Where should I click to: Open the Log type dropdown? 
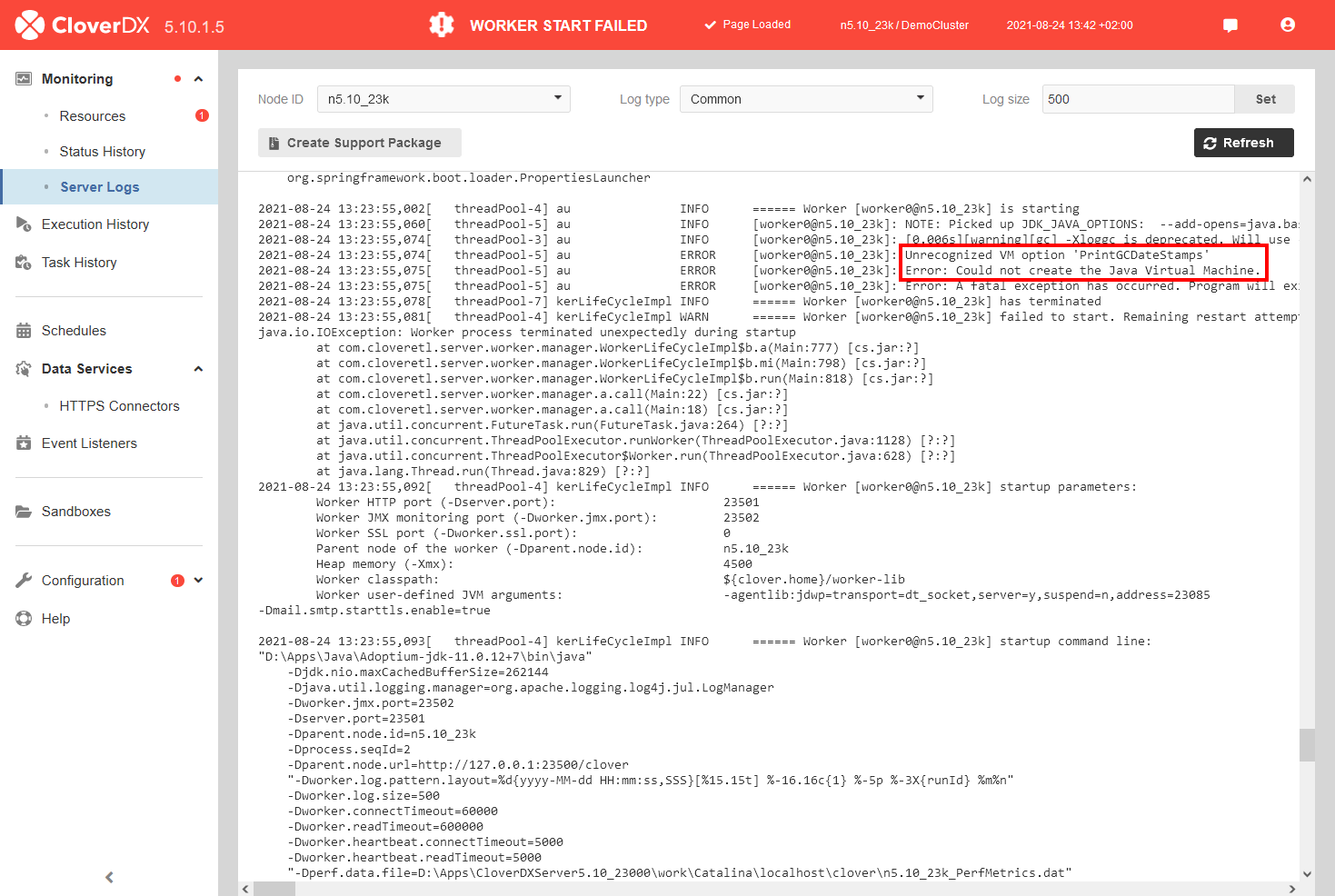[x=806, y=99]
